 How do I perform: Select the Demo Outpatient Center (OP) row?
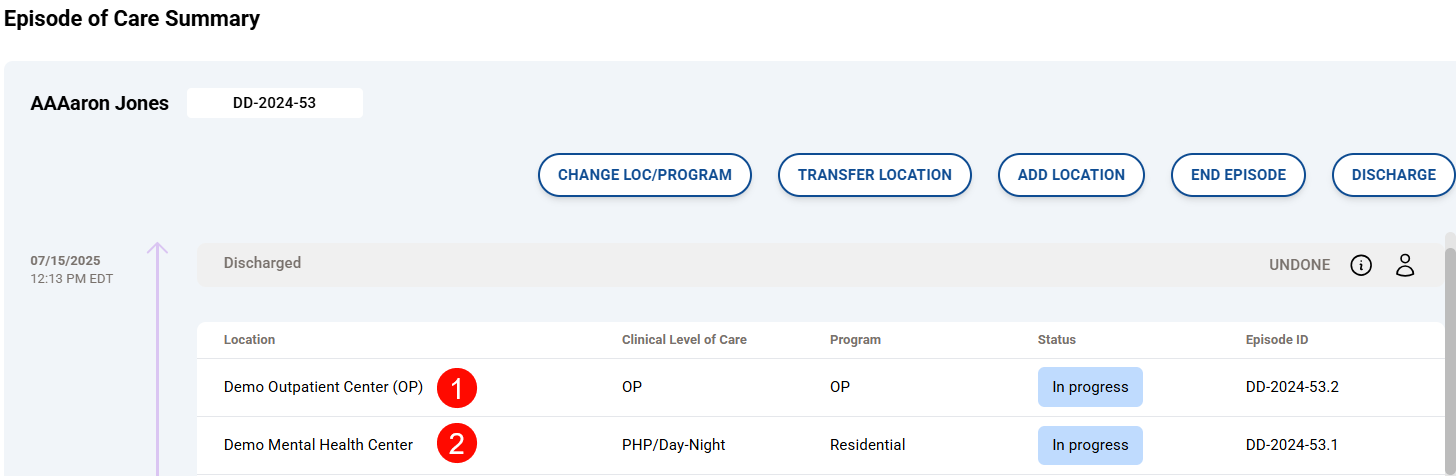[323, 387]
